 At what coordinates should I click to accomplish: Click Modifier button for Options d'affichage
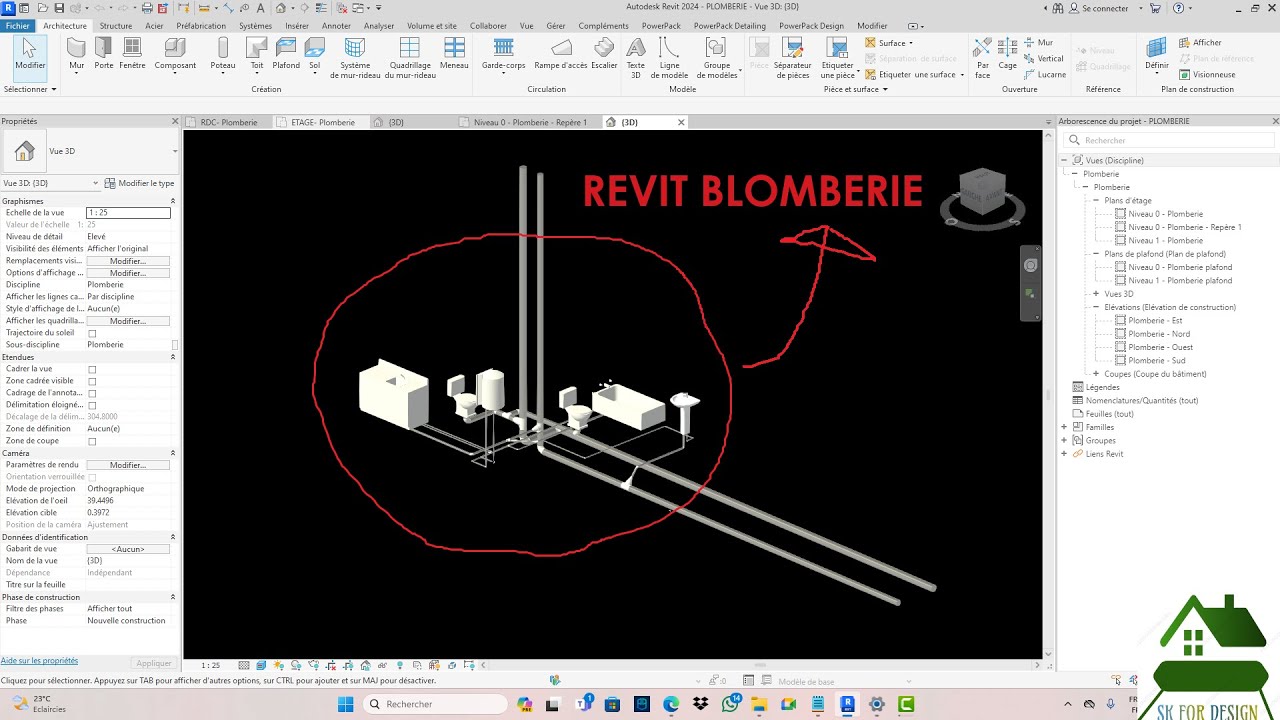click(x=128, y=273)
